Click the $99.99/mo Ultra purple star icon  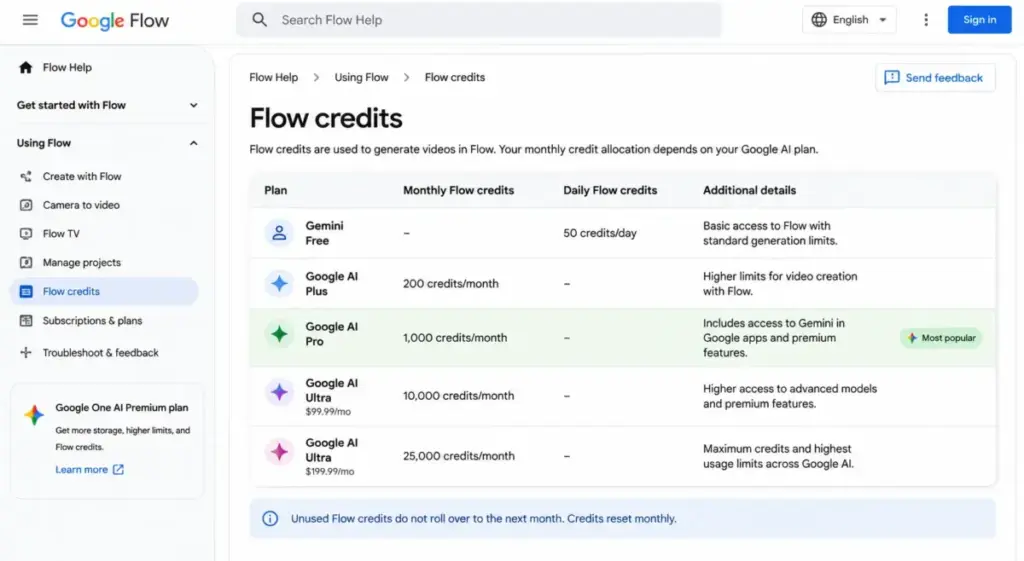coord(279,393)
